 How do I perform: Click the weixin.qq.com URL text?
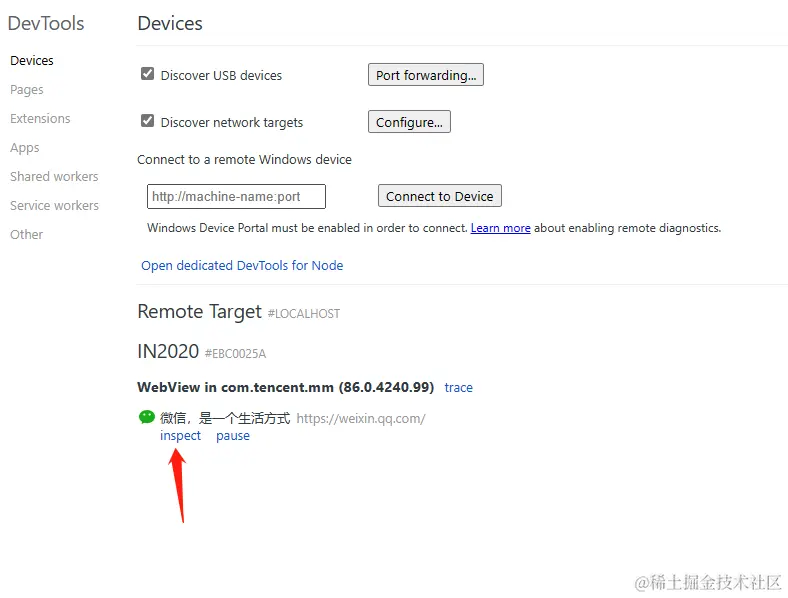pyautogui.click(x=361, y=419)
